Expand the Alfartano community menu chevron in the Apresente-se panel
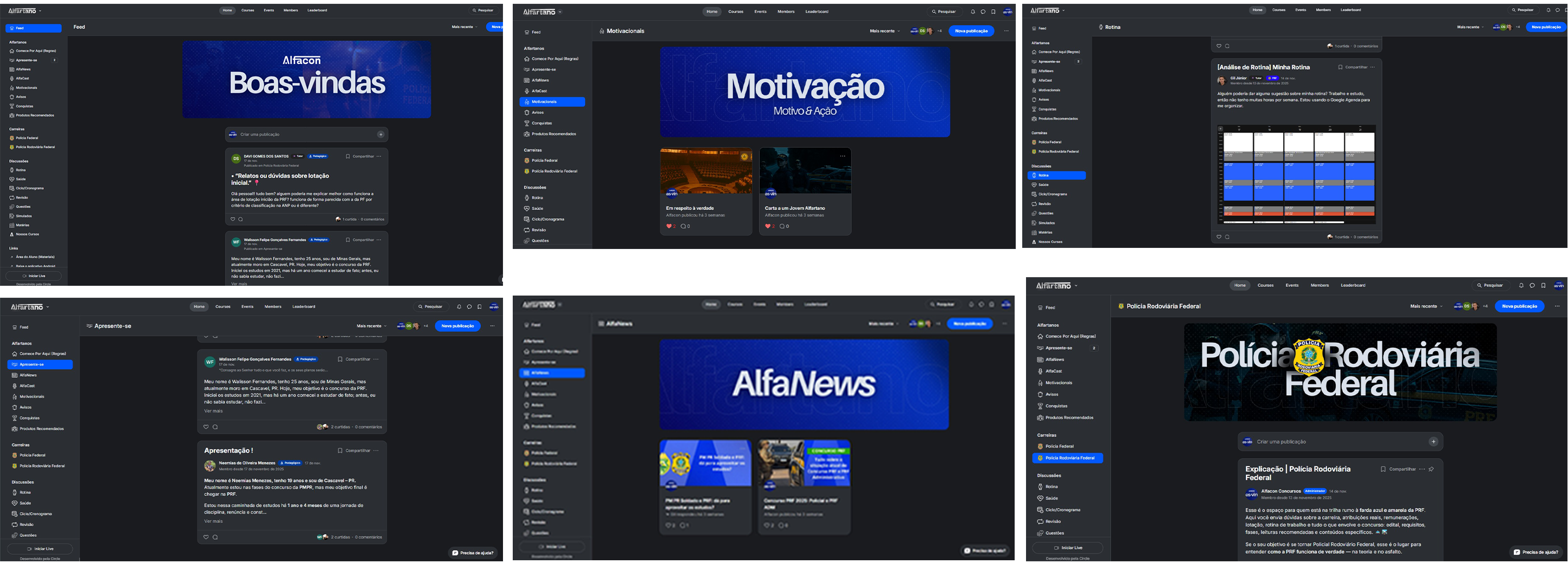The height and width of the screenshot is (570, 1568). tap(48, 307)
